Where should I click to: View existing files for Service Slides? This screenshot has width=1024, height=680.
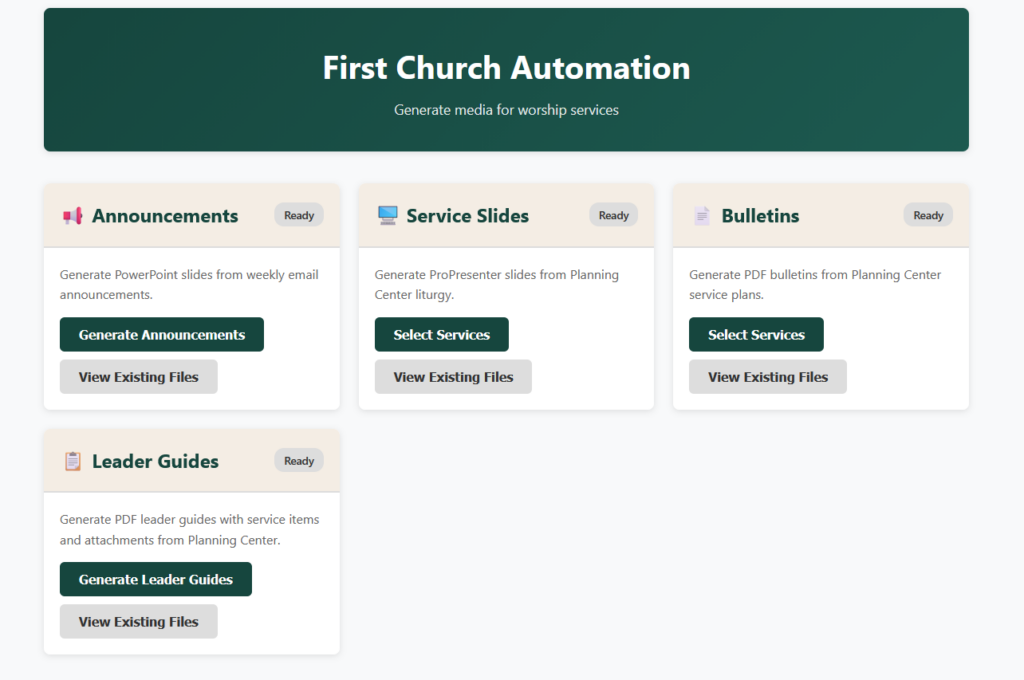point(453,377)
